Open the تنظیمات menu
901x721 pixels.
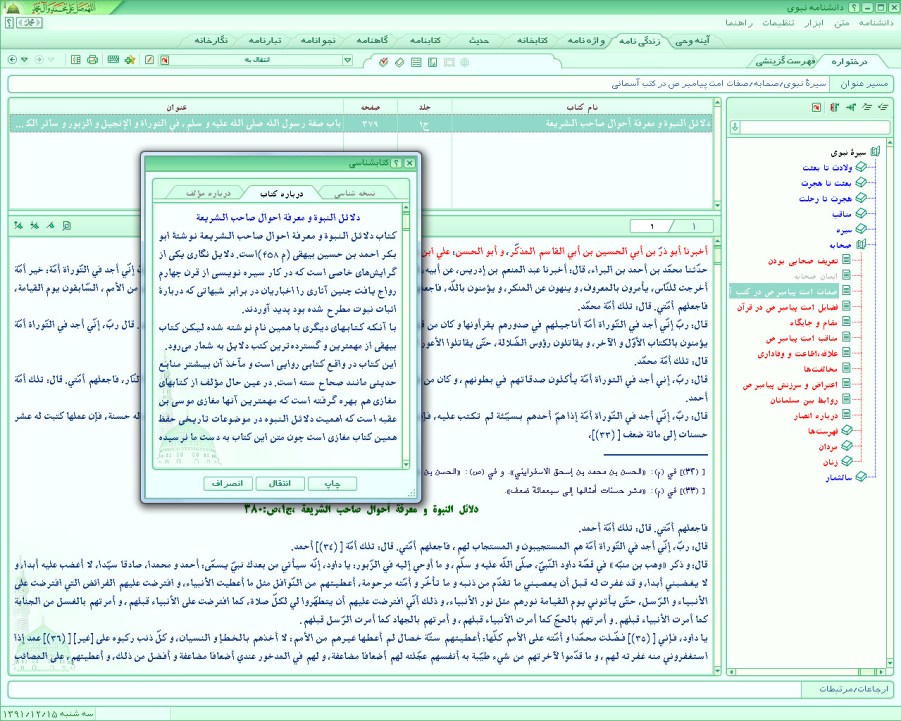778,23
